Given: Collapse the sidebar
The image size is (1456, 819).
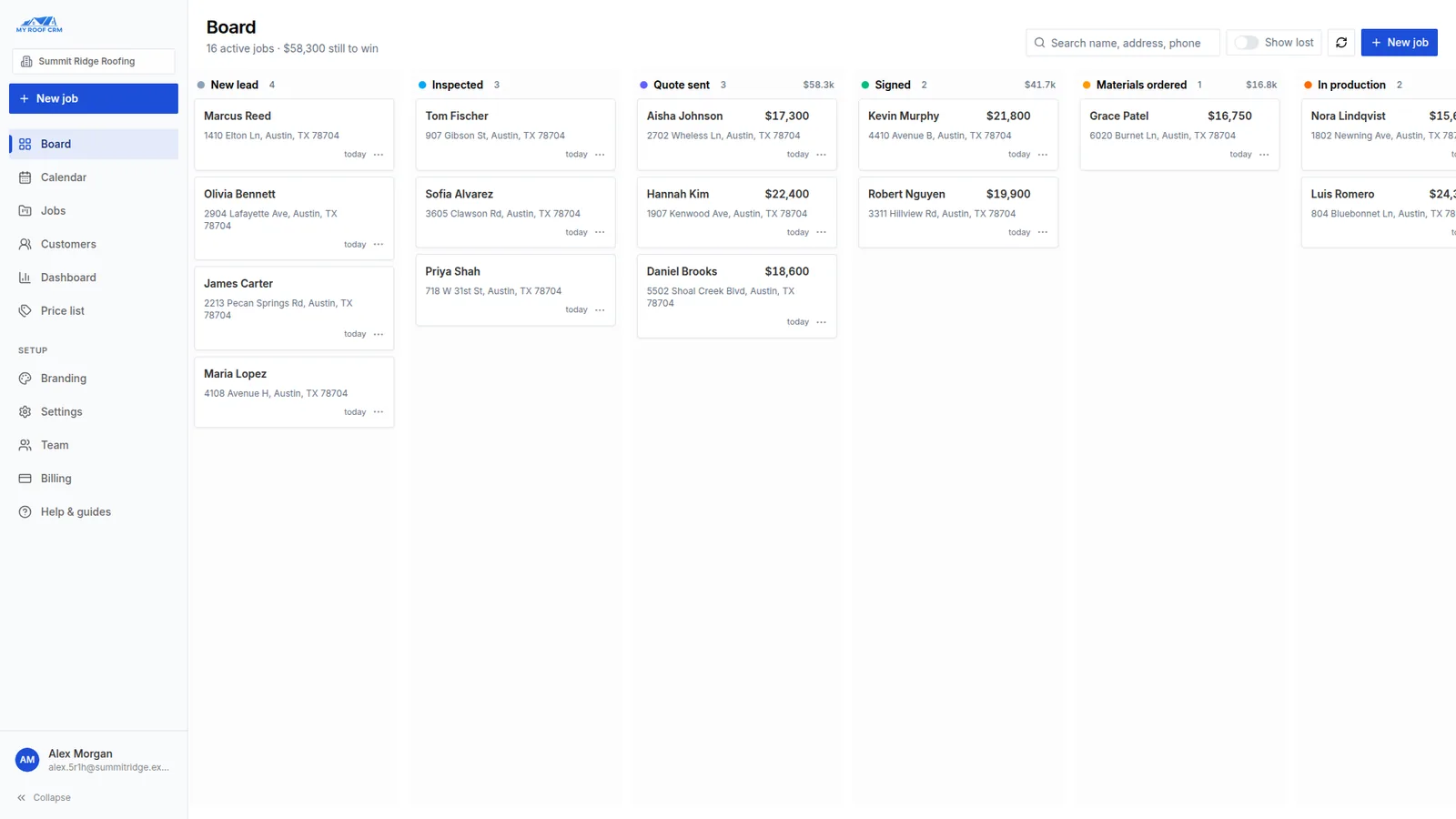Looking at the screenshot, I should [44, 798].
